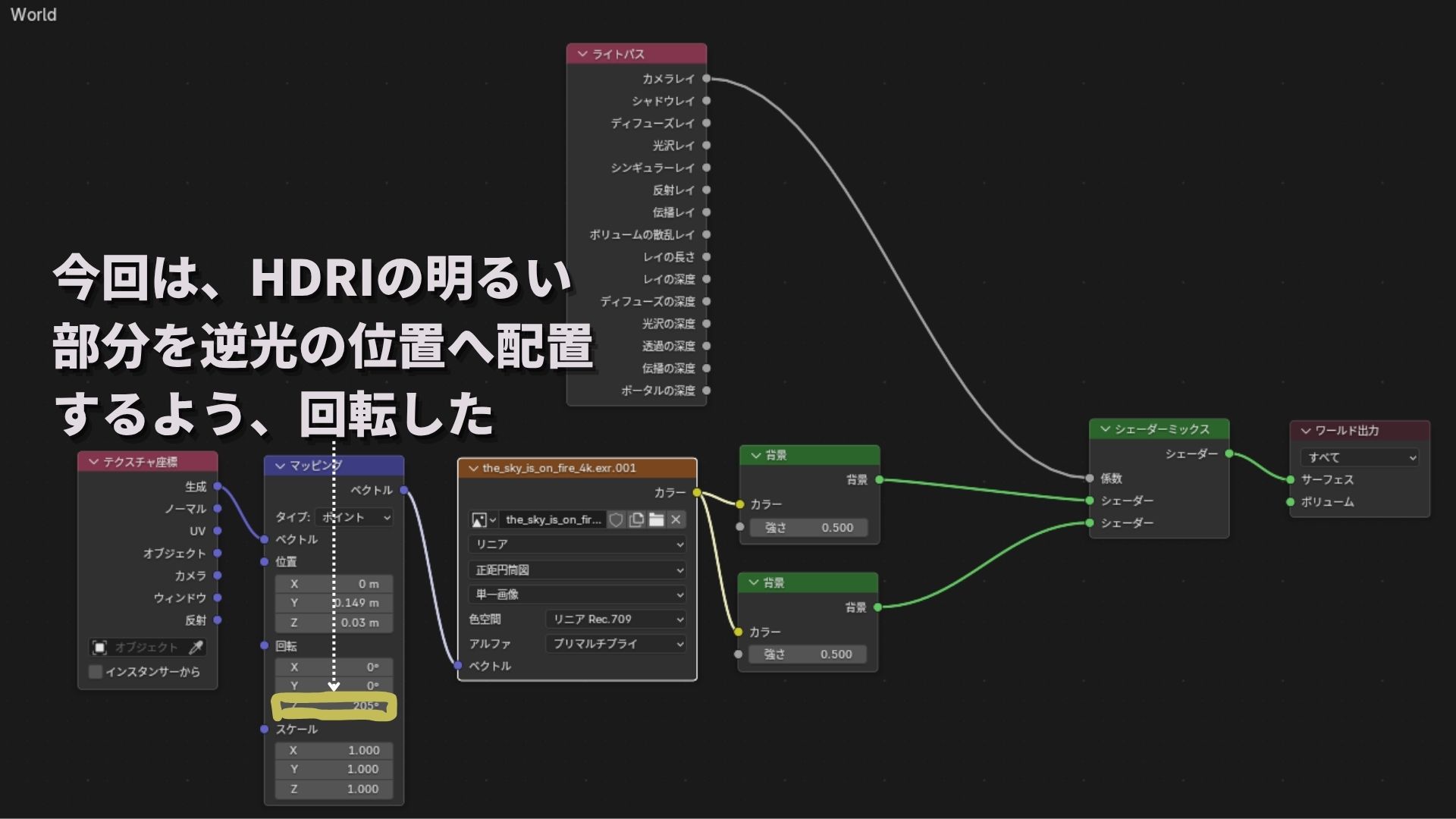Viewport: 1456px width, 819px height.
Task: Click the マッピング ベクトル output socket
Action: point(403,490)
